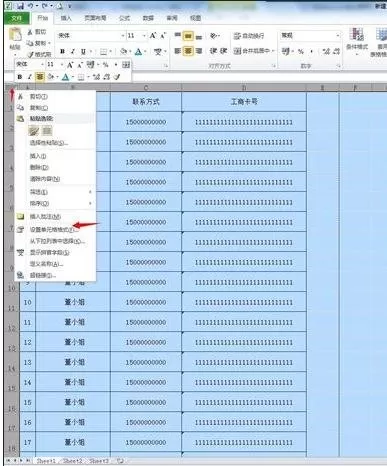Screen dimensions: 387x466
Task: Click the ribbon accounting currency format icon
Action: click(x=286, y=51)
